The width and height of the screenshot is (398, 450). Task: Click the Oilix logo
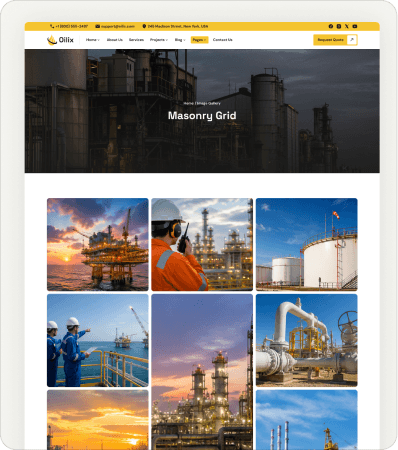point(60,40)
